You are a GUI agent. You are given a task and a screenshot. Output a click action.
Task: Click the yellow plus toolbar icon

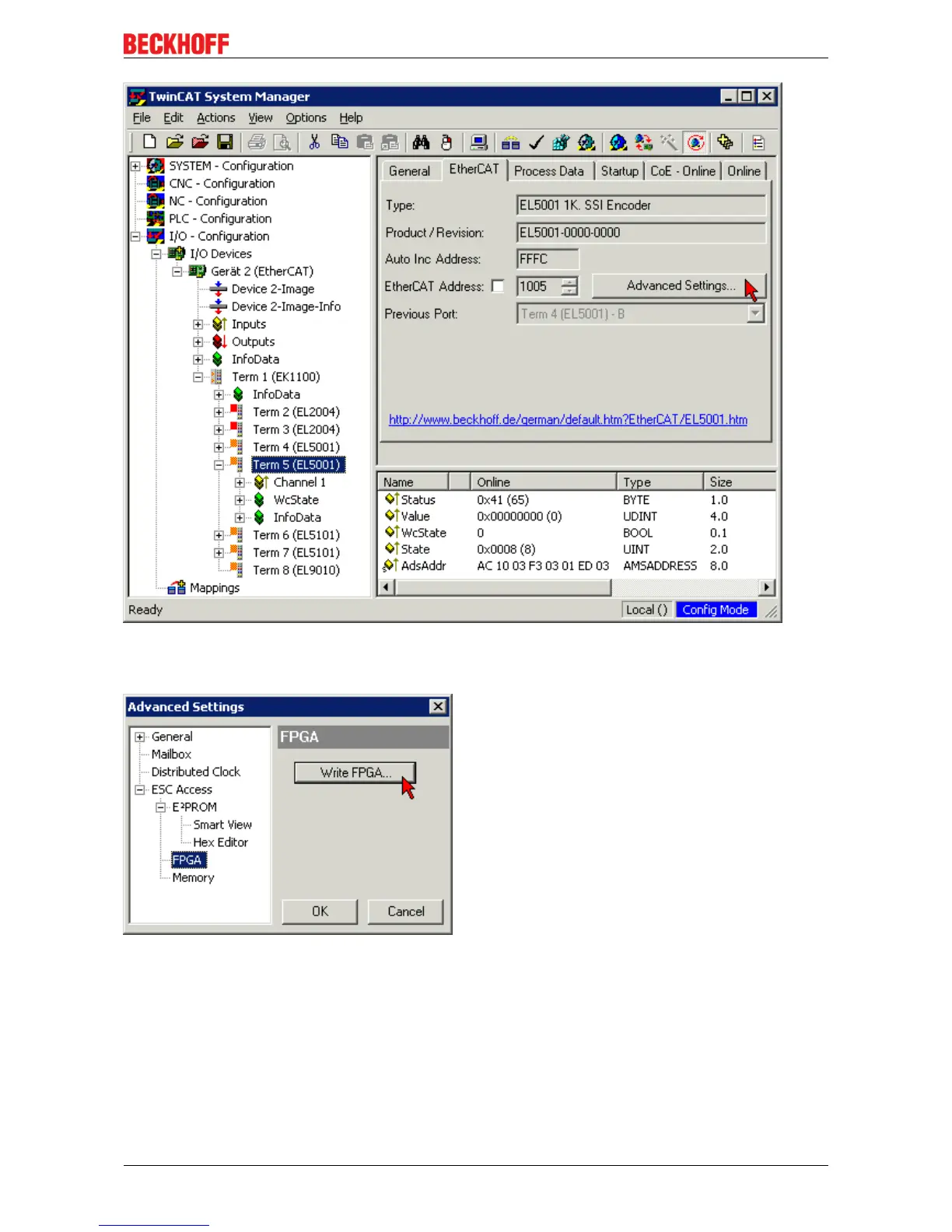click(725, 142)
